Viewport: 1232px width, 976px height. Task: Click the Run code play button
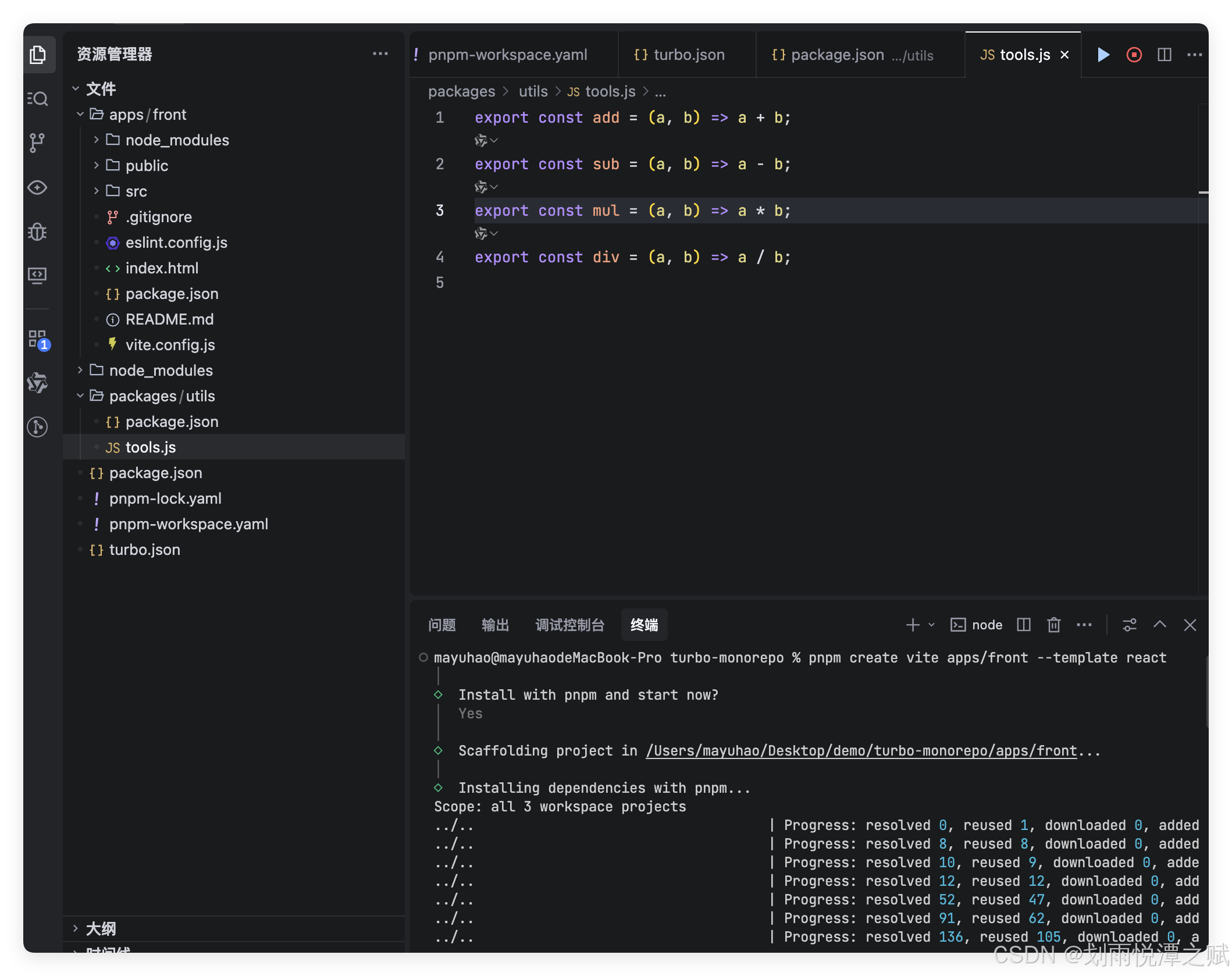pos(1103,55)
